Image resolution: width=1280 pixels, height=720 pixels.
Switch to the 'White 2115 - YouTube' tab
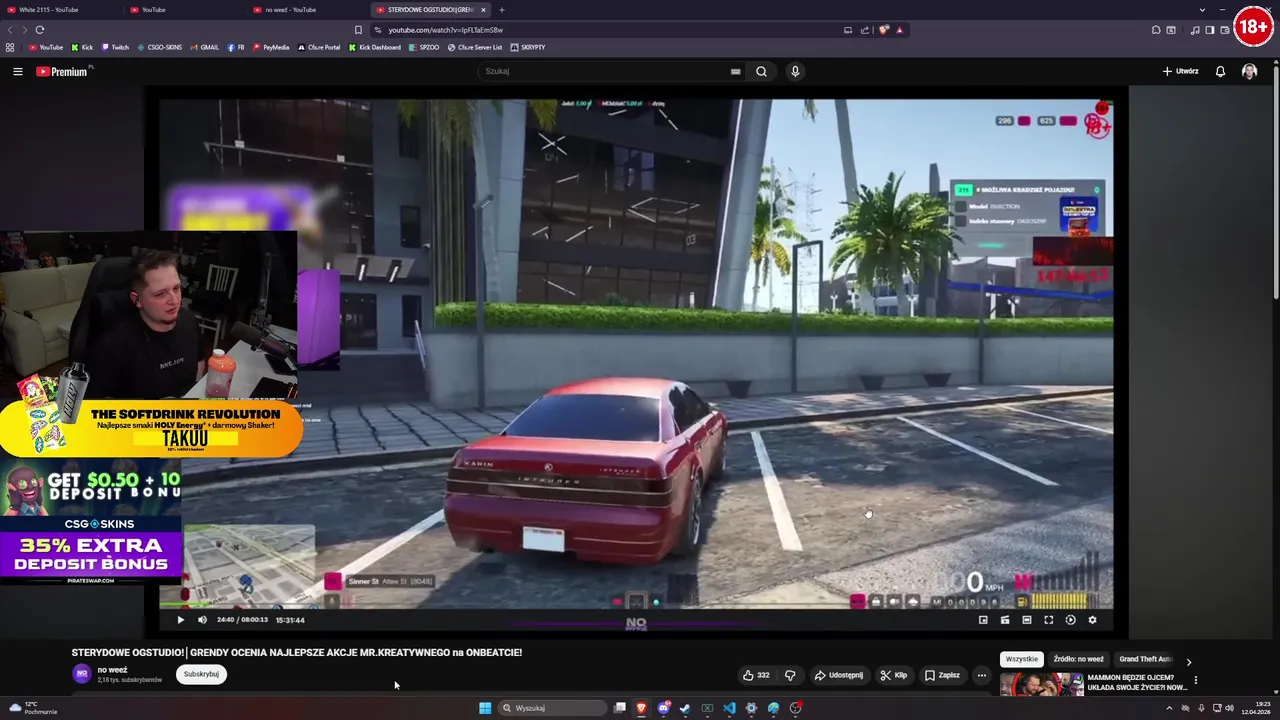click(x=60, y=10)
